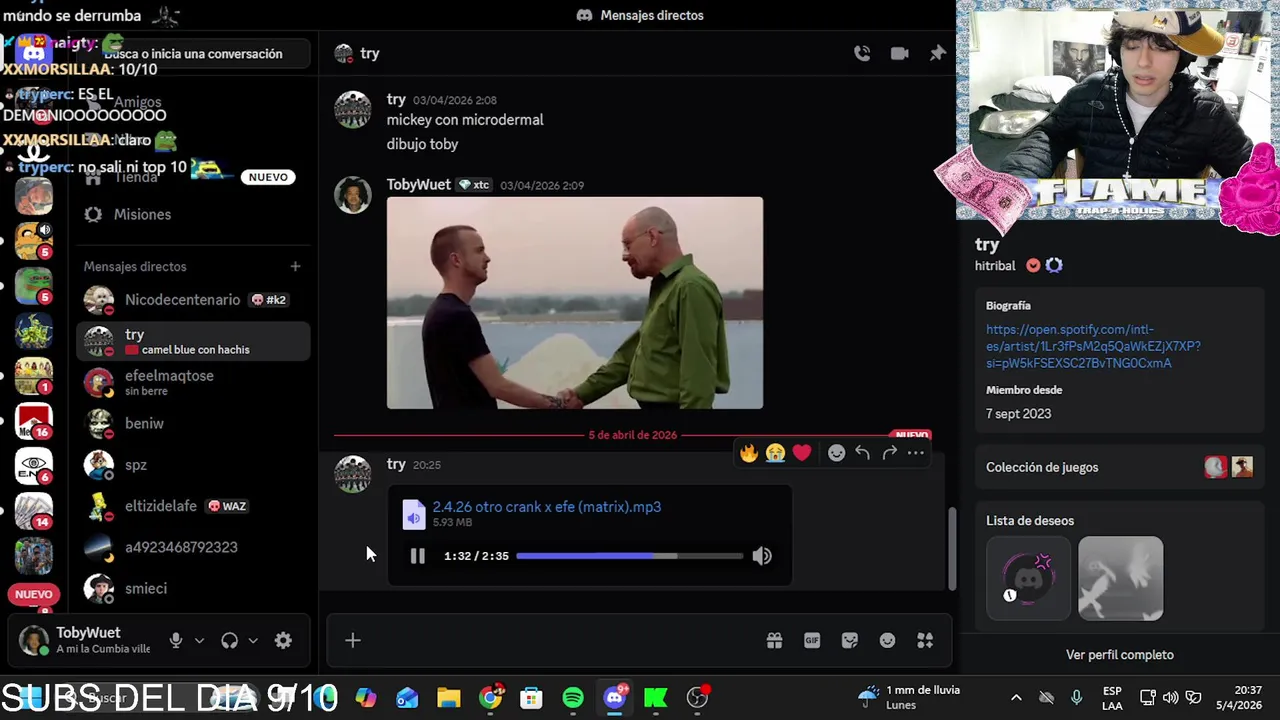Open Colección de juegos section
The image size is (1280, 720).
(x=1119, y=467)
